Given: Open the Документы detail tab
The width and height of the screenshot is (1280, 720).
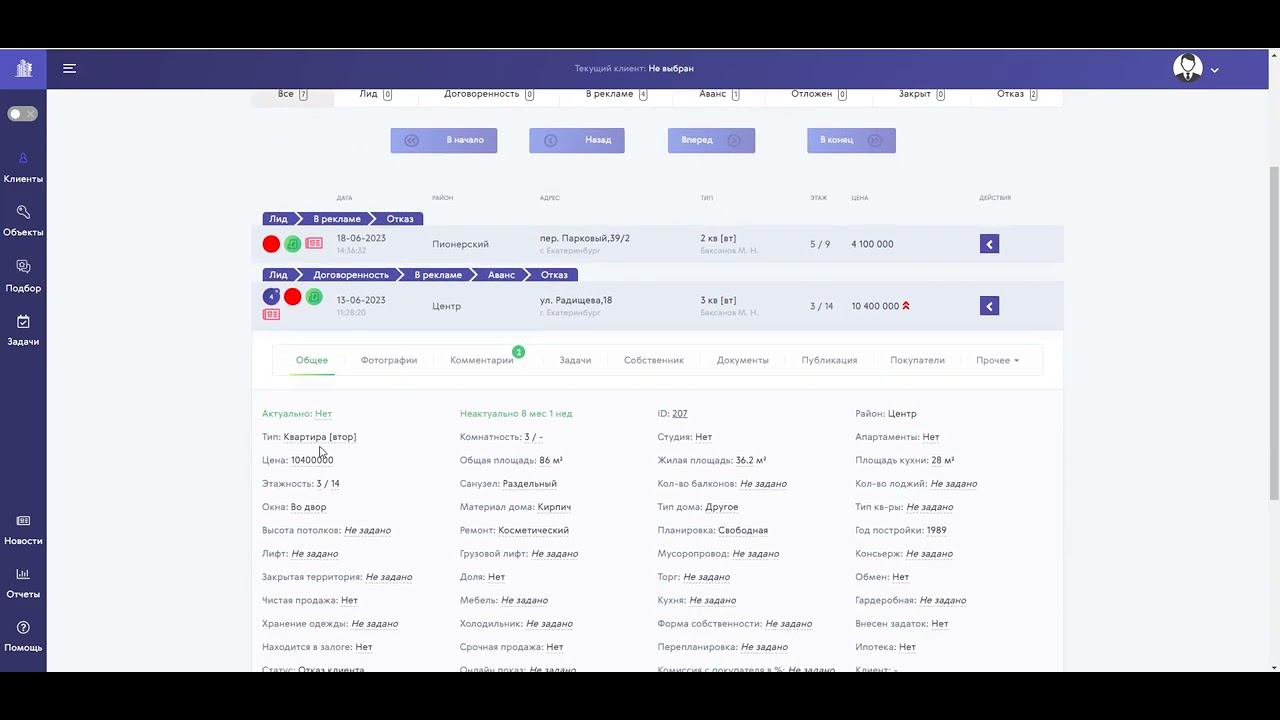Looking at the screenshot, I should point(743,360).
